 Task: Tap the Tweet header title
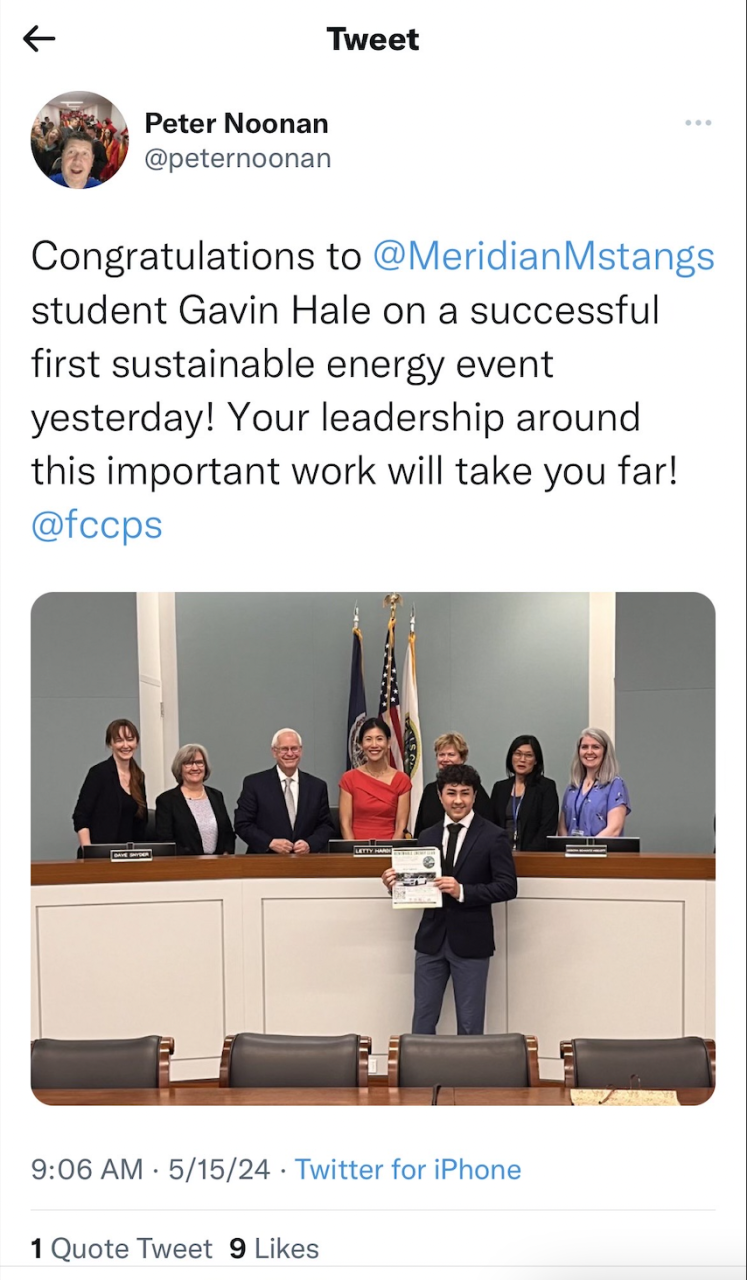(x=373, y=39)
